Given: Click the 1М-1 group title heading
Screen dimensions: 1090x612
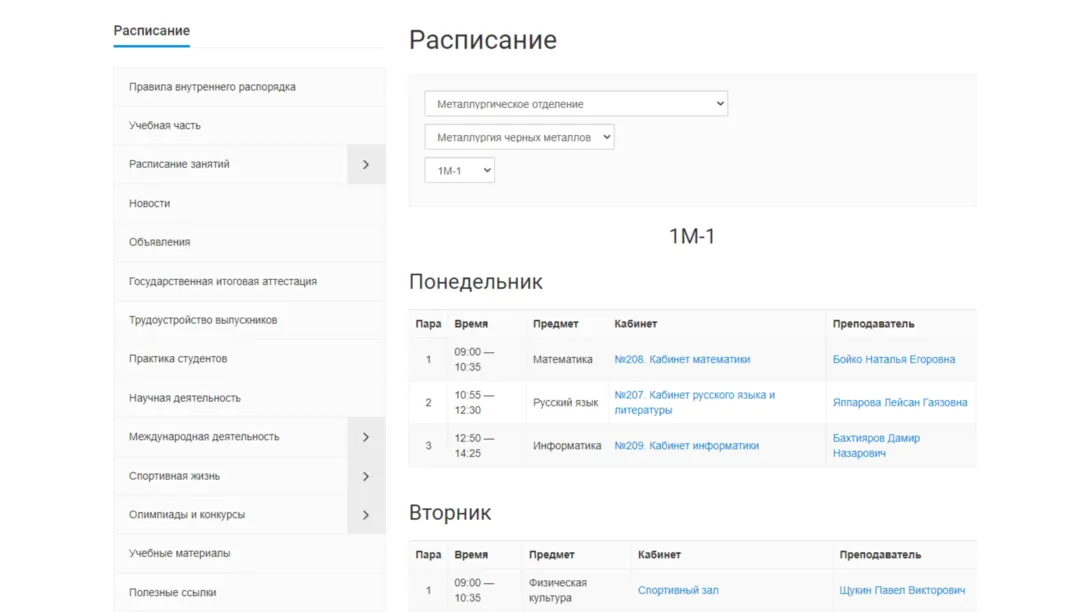Looking at the screenshot, I should click(x=692, y=236).
